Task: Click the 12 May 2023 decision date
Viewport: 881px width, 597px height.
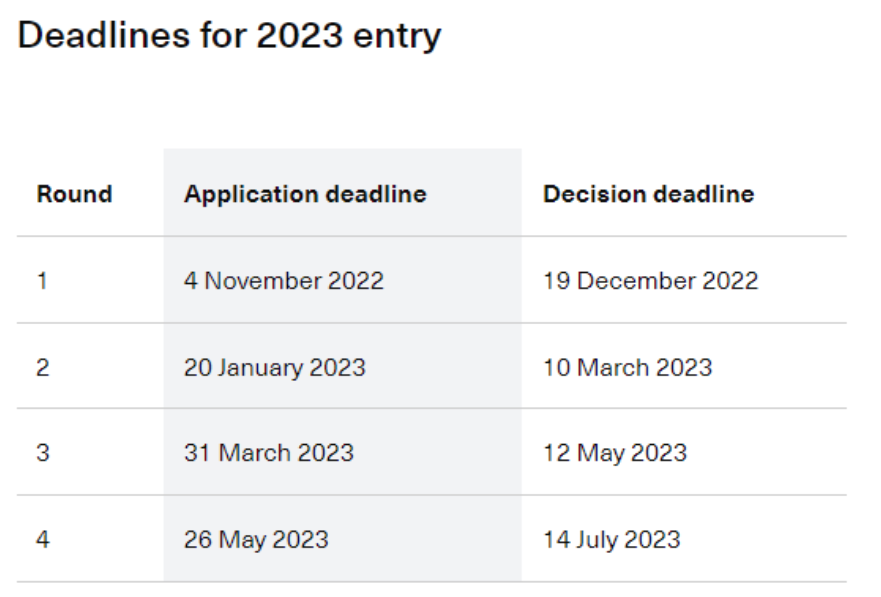Action: coord(614,453)
